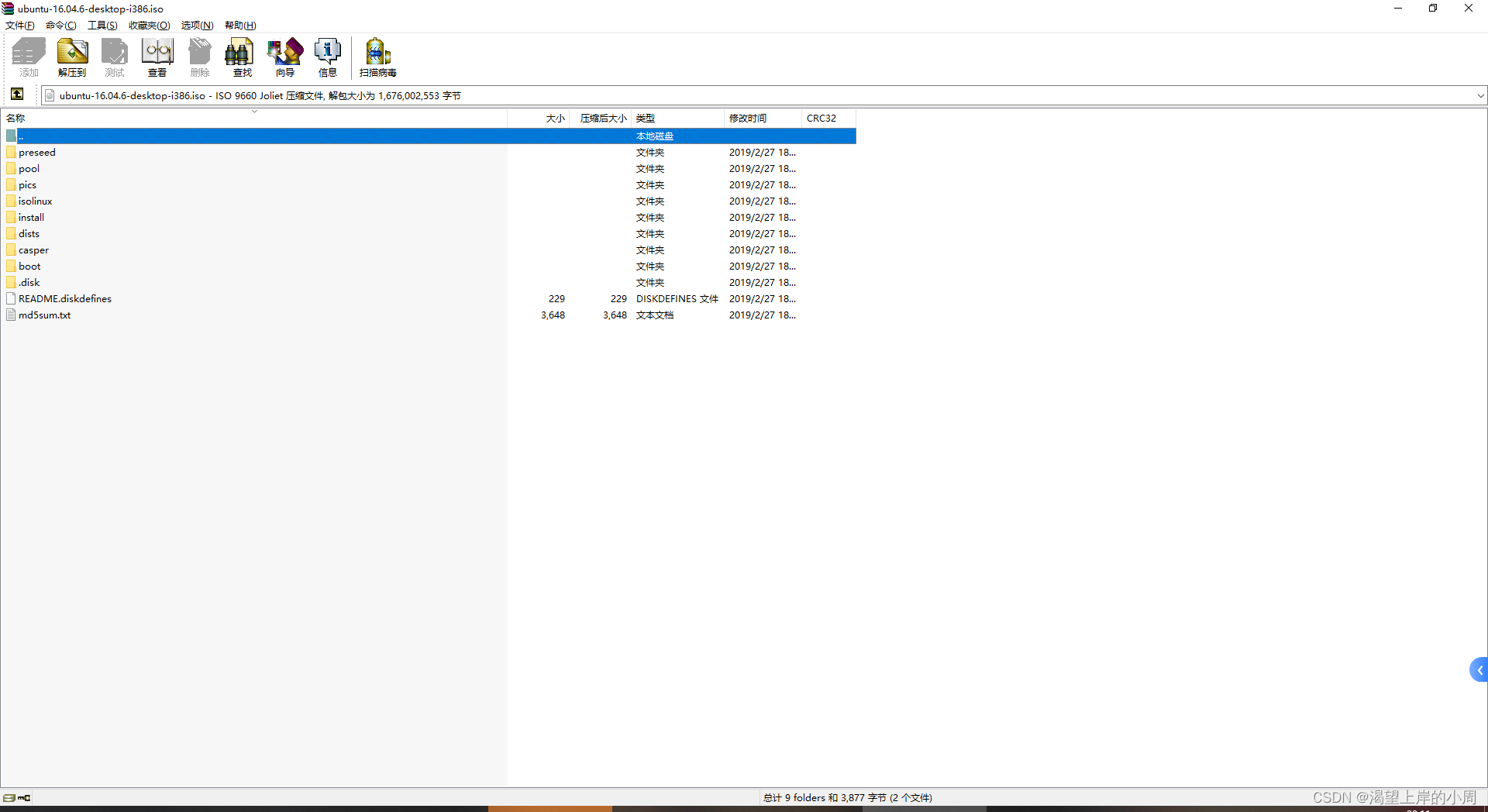The height and width of the screenshot is (812, 1488).
Task: Minimize the WinRAR window
Action: (1398, 9)
